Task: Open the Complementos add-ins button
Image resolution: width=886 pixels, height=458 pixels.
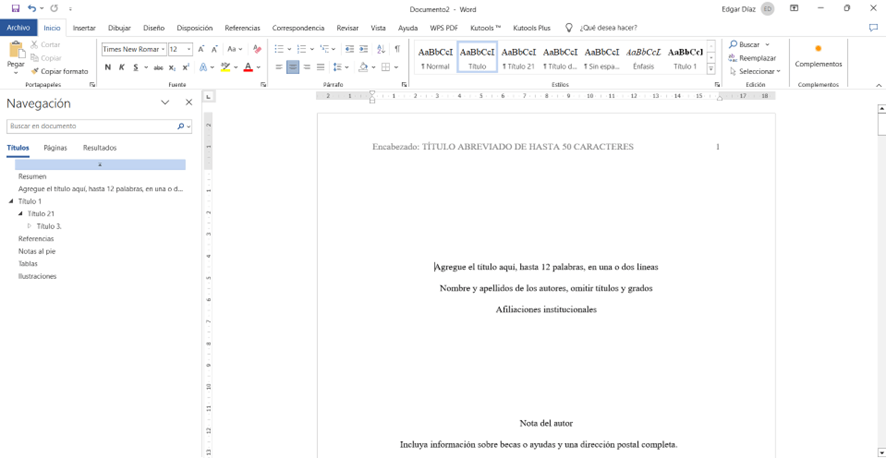Action: click(818, 56)
